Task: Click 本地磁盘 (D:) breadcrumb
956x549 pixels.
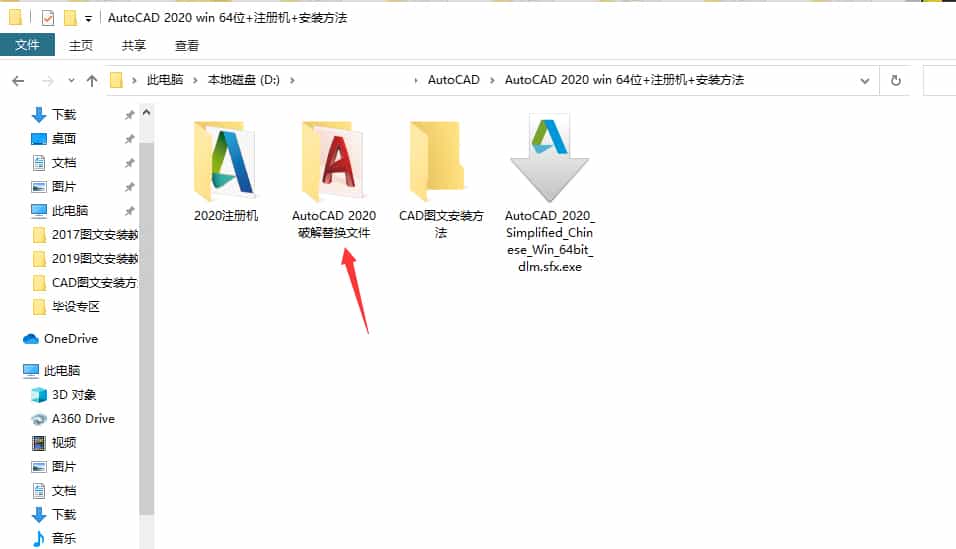Action: point(243,80)
